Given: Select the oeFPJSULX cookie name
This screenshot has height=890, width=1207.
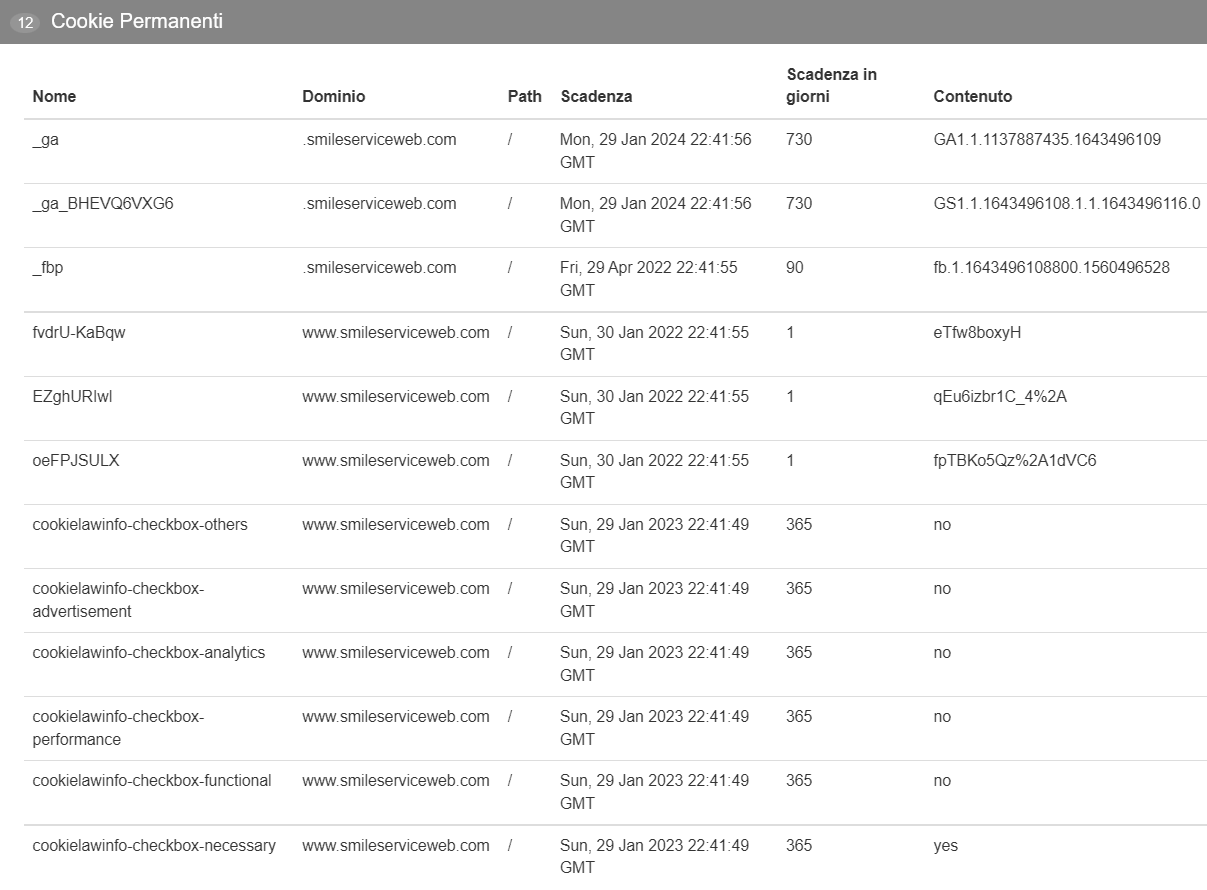Looking at the screenshot, I should [76, 460].
